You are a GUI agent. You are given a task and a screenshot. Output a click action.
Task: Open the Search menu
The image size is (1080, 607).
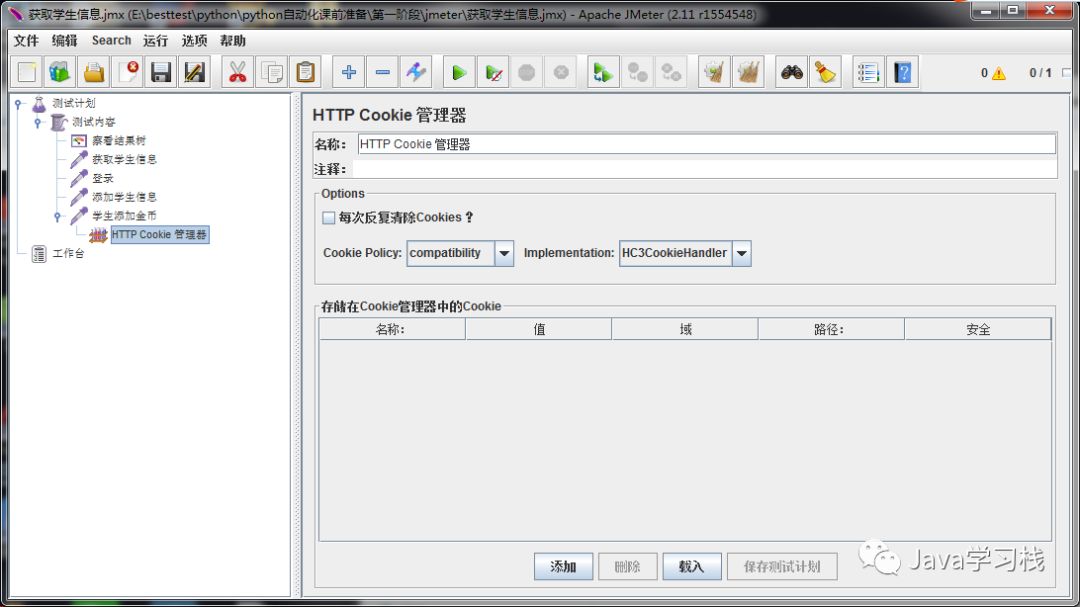[x=111, y=41]
